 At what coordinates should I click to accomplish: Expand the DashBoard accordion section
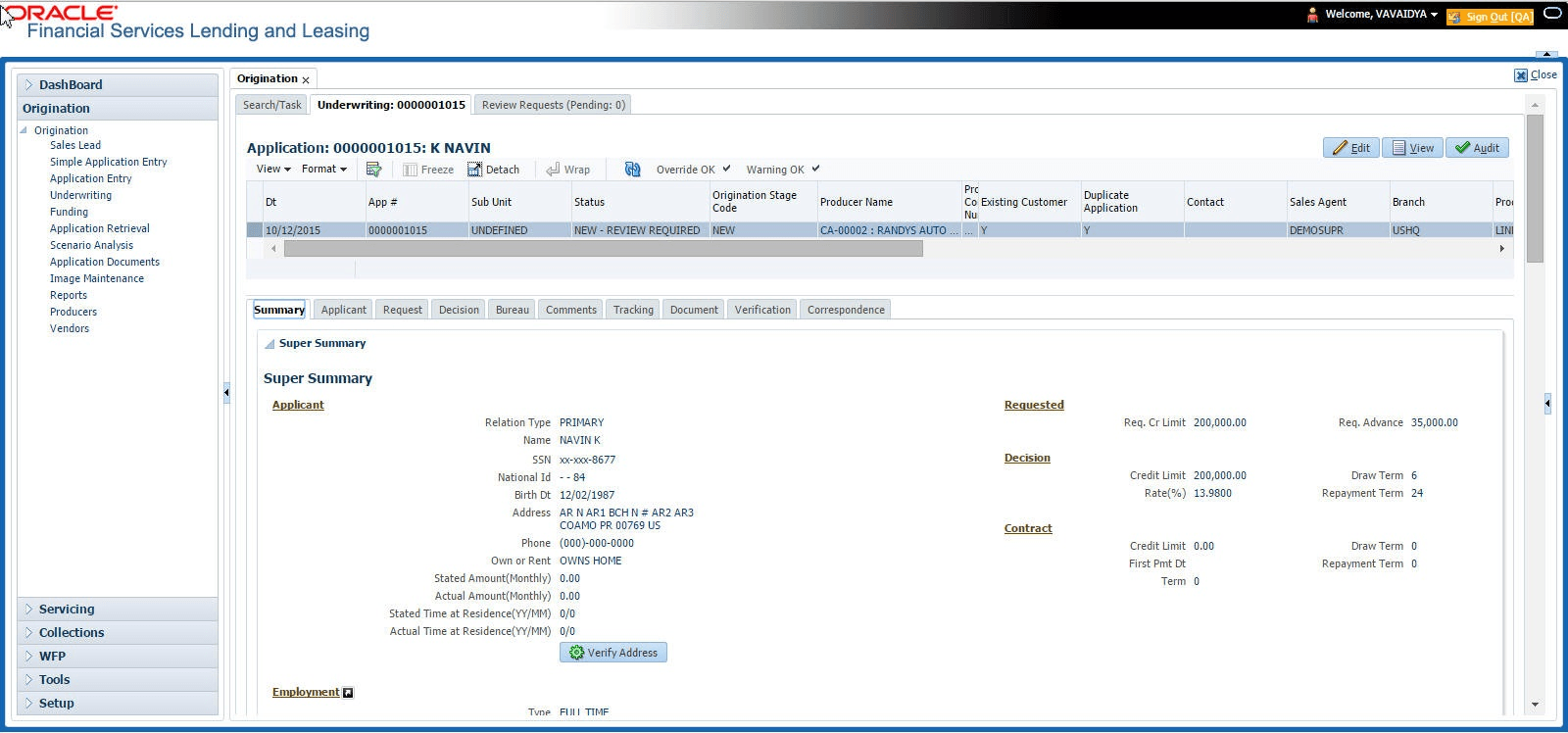pyautogui.click(x=118, y=85)
